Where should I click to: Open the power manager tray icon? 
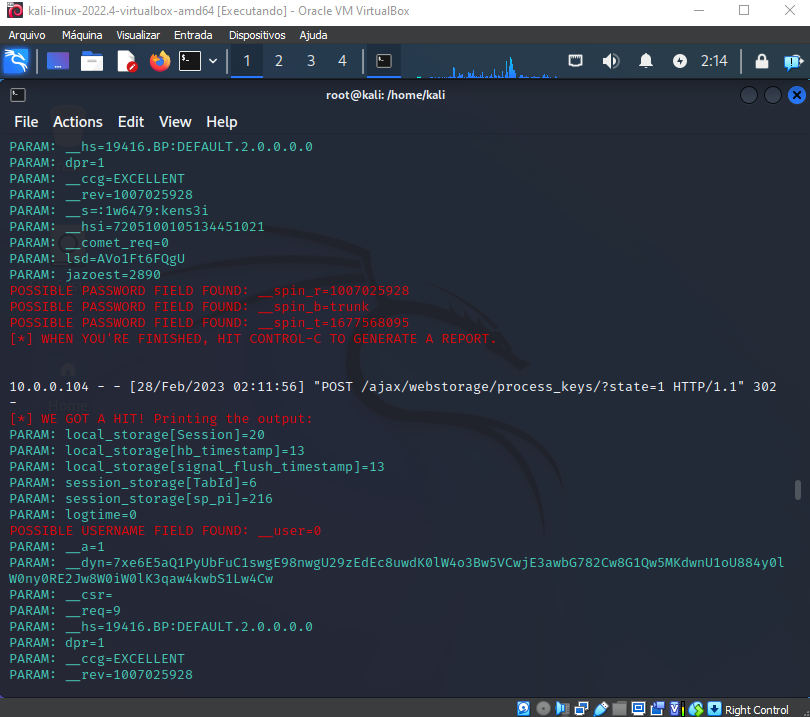[x=680, y=61]
